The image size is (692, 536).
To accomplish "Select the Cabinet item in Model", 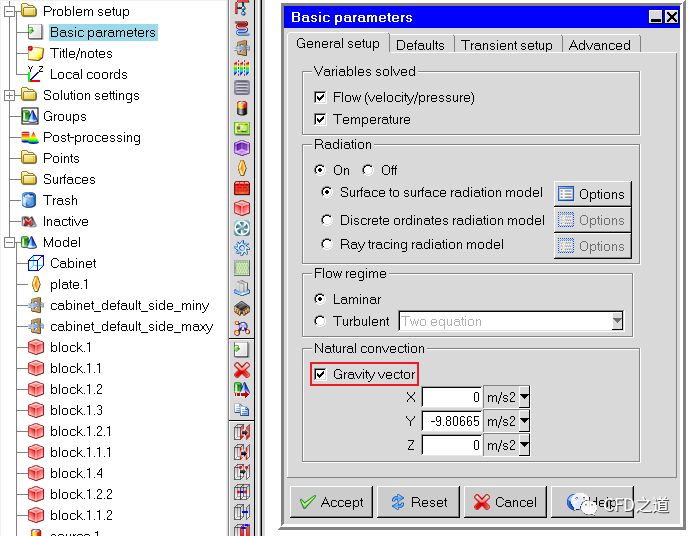I will pos(73,263).
